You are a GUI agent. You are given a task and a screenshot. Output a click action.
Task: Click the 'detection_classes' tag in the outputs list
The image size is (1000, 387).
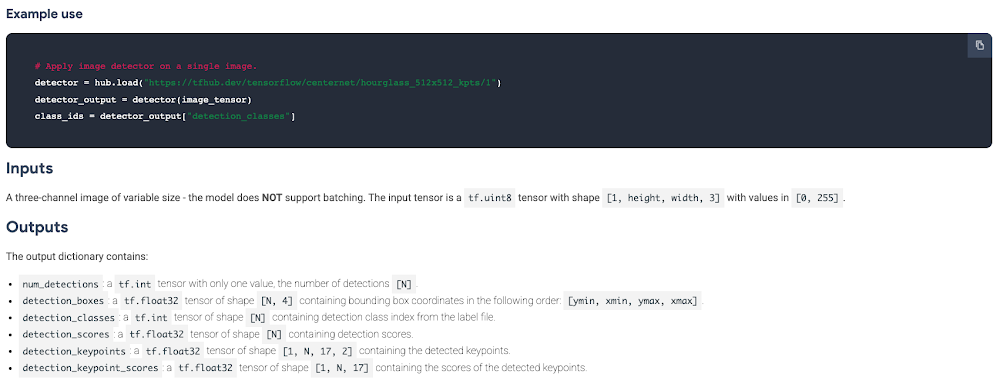pos(69,317)
